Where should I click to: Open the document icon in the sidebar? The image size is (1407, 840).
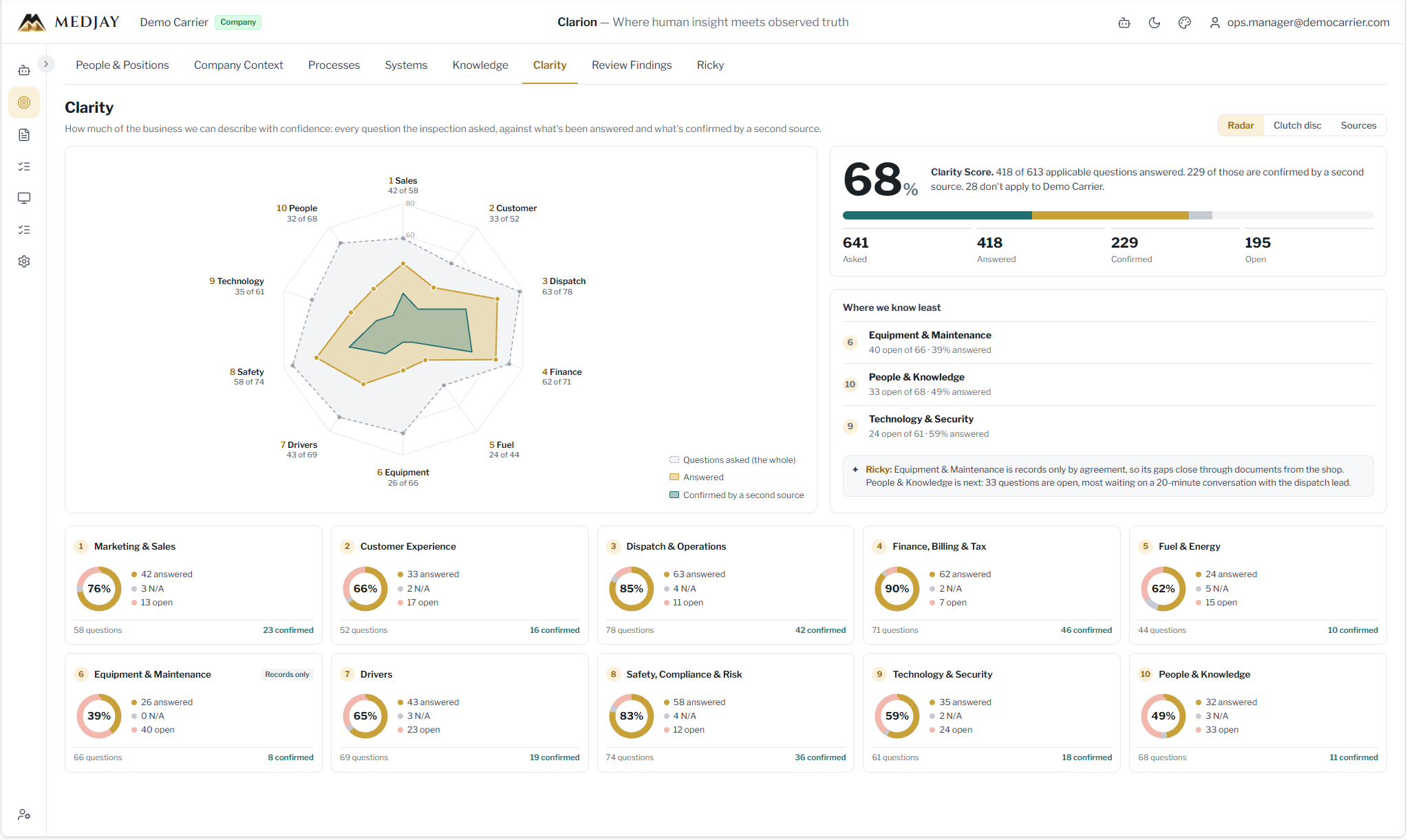[24, 135]
